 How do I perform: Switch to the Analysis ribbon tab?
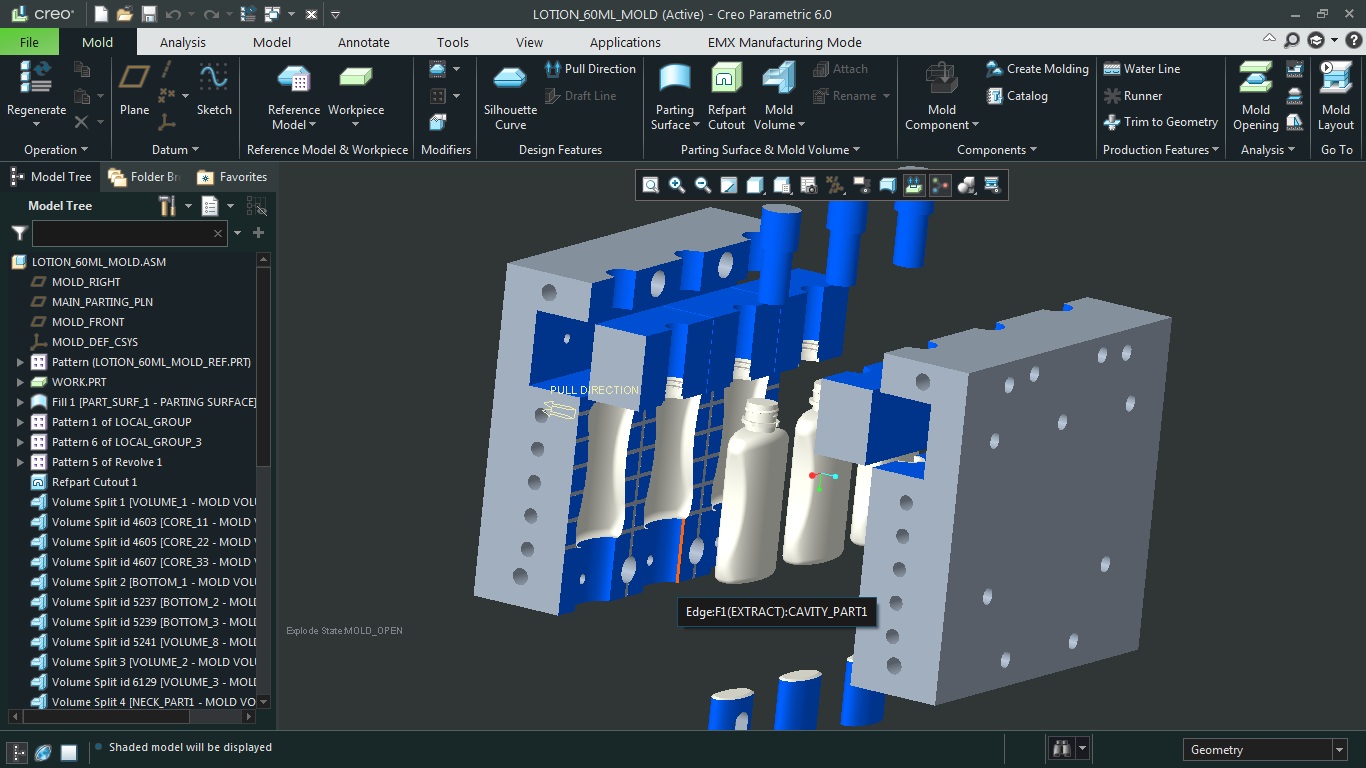tap(183, 42)
